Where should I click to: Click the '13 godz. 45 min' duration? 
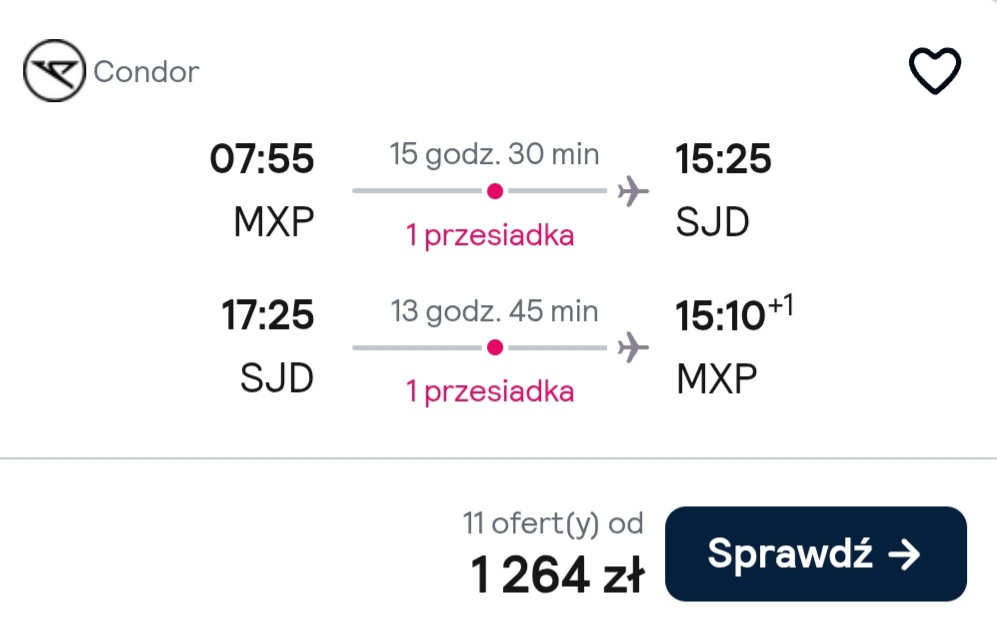pos(494,312)
